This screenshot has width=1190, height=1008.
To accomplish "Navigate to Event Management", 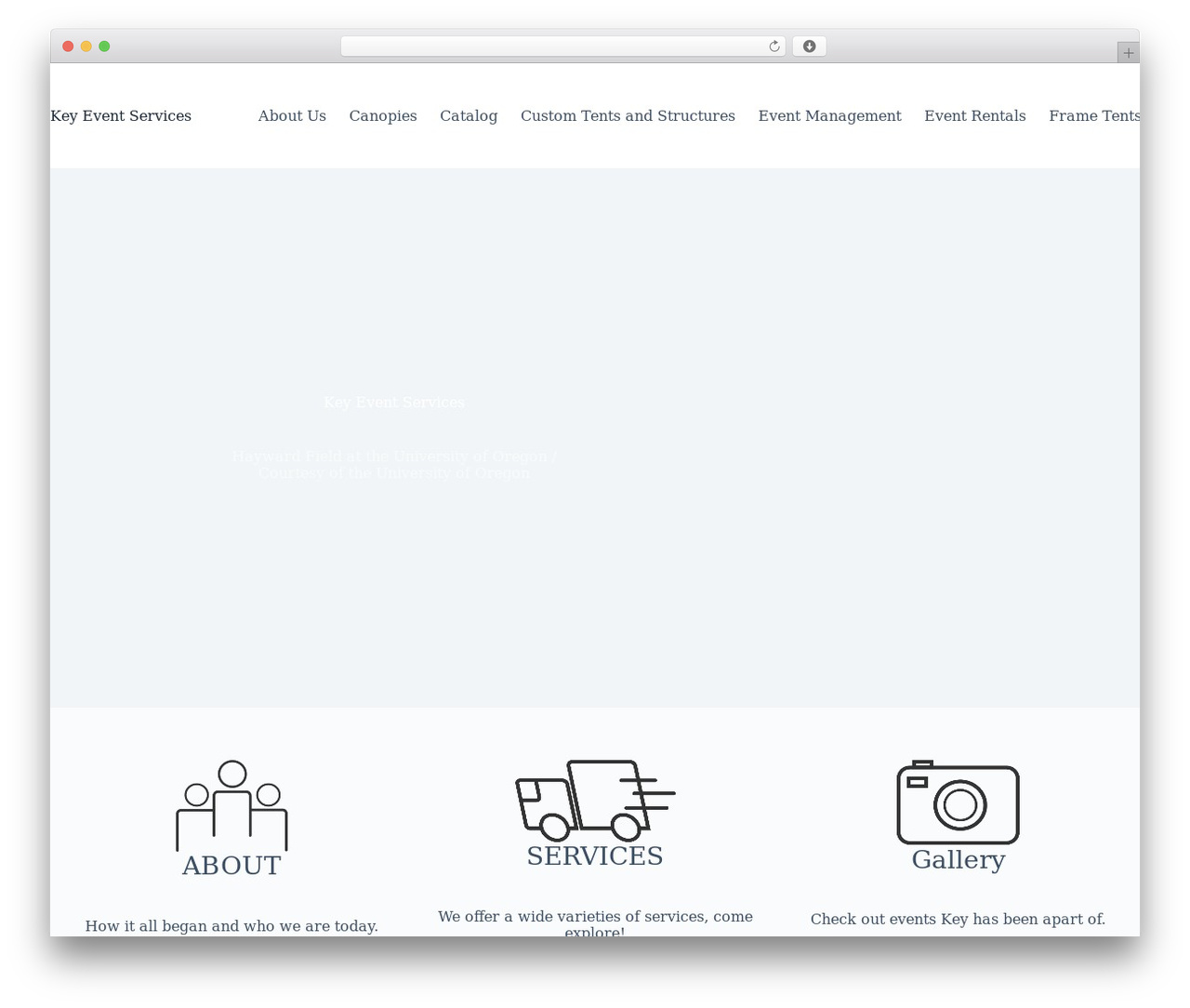I will coord(829,115).
